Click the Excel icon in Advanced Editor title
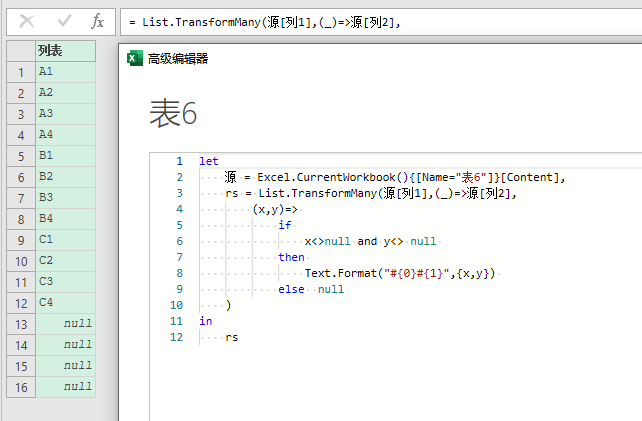 pos(135,59)
